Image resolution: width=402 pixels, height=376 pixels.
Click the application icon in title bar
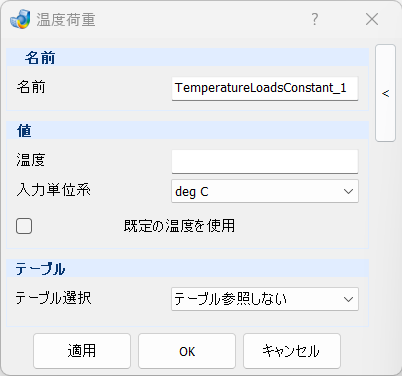coord(20,19)
